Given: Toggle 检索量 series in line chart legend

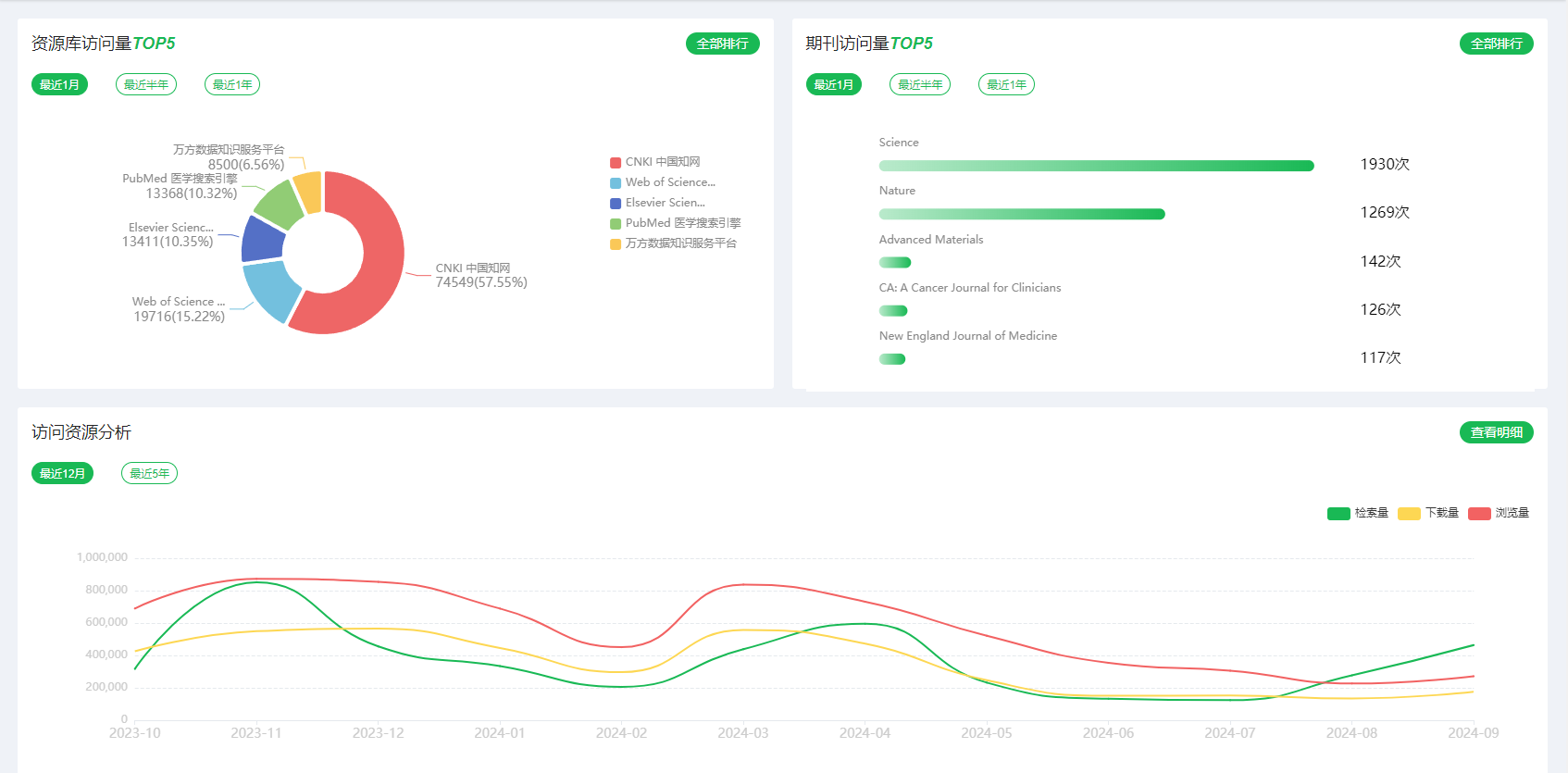Looking at the screenshot, I should (1338, 514).
